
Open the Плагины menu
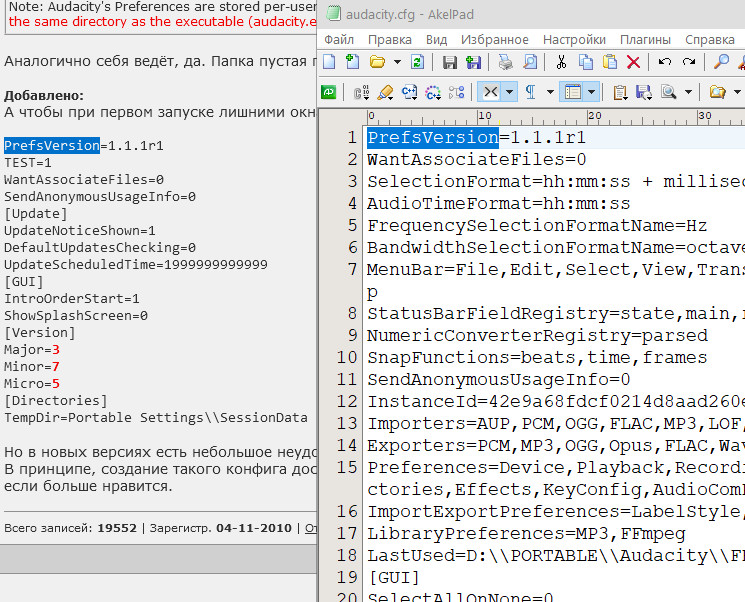click(x=645, y=39)
